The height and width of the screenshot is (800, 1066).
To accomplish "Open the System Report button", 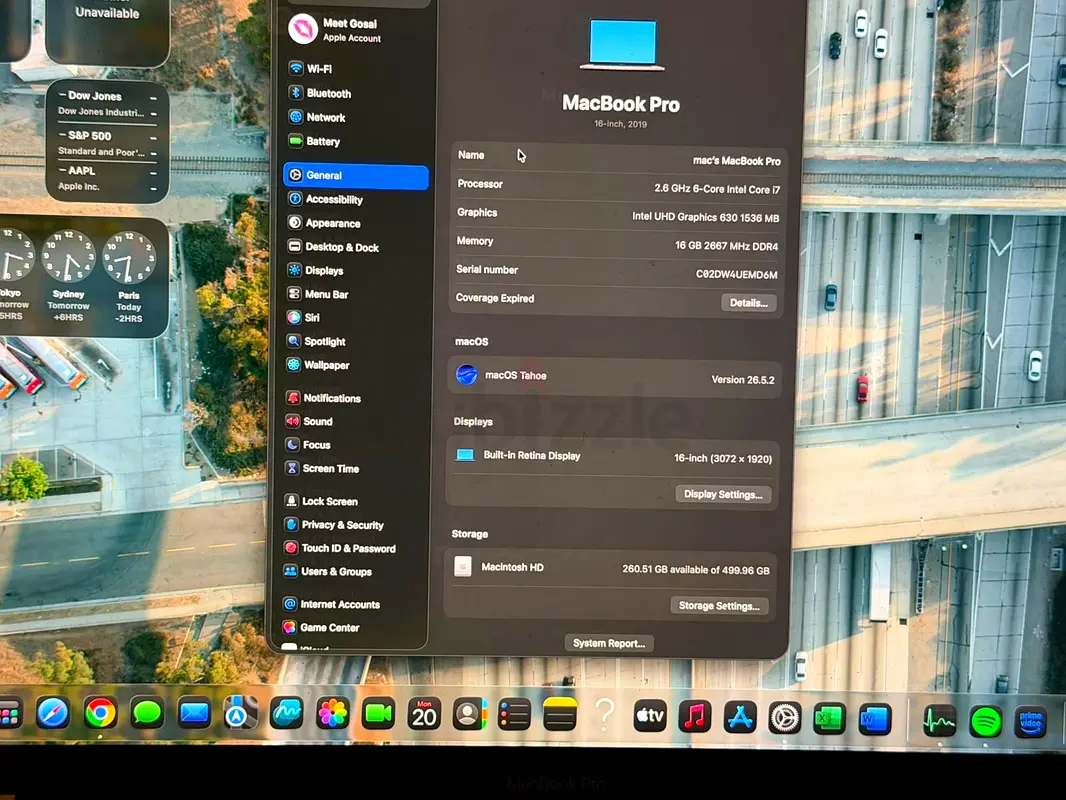I will tap(608, 643).
